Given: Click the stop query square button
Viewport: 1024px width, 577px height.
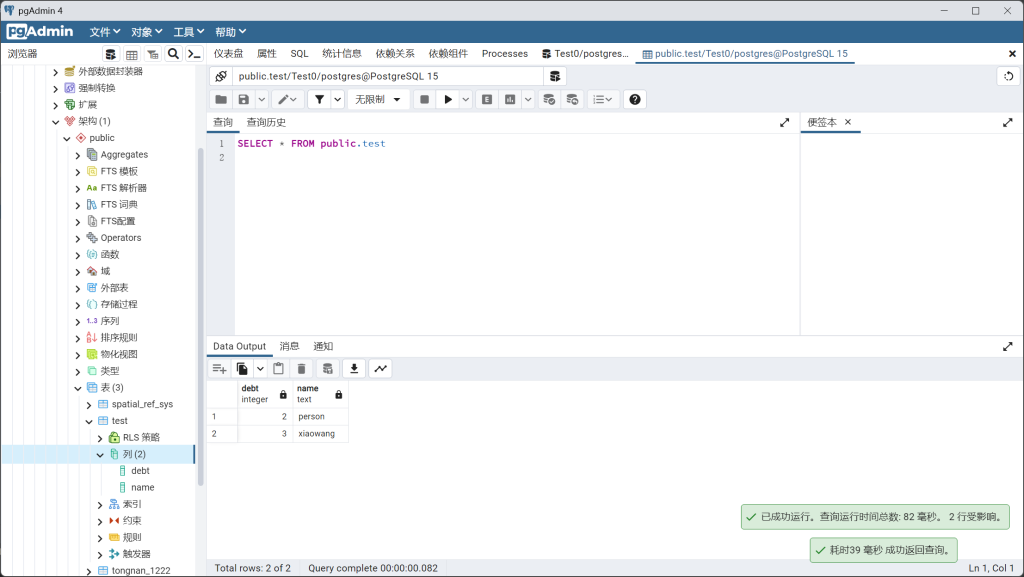Looking at the screenshot, I should (424, 99).
